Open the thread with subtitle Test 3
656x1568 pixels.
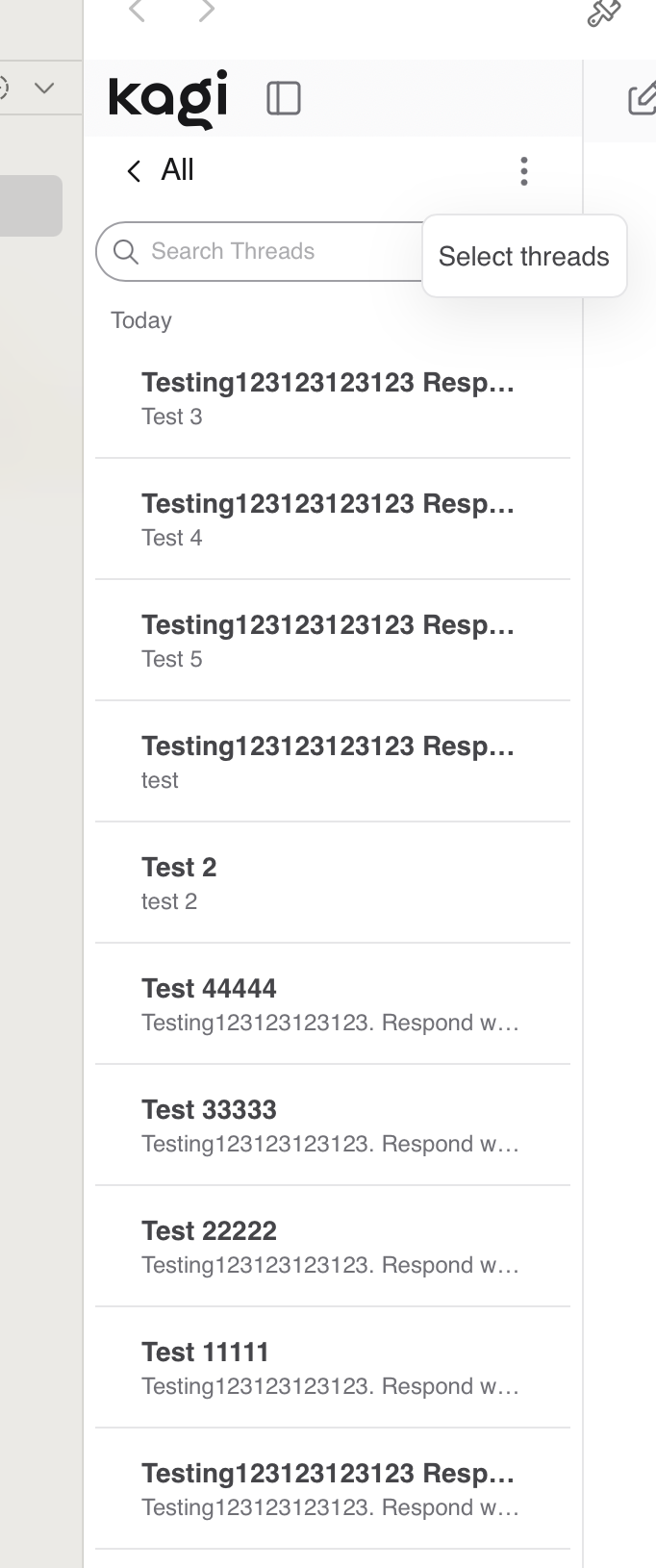pos(332,398)
